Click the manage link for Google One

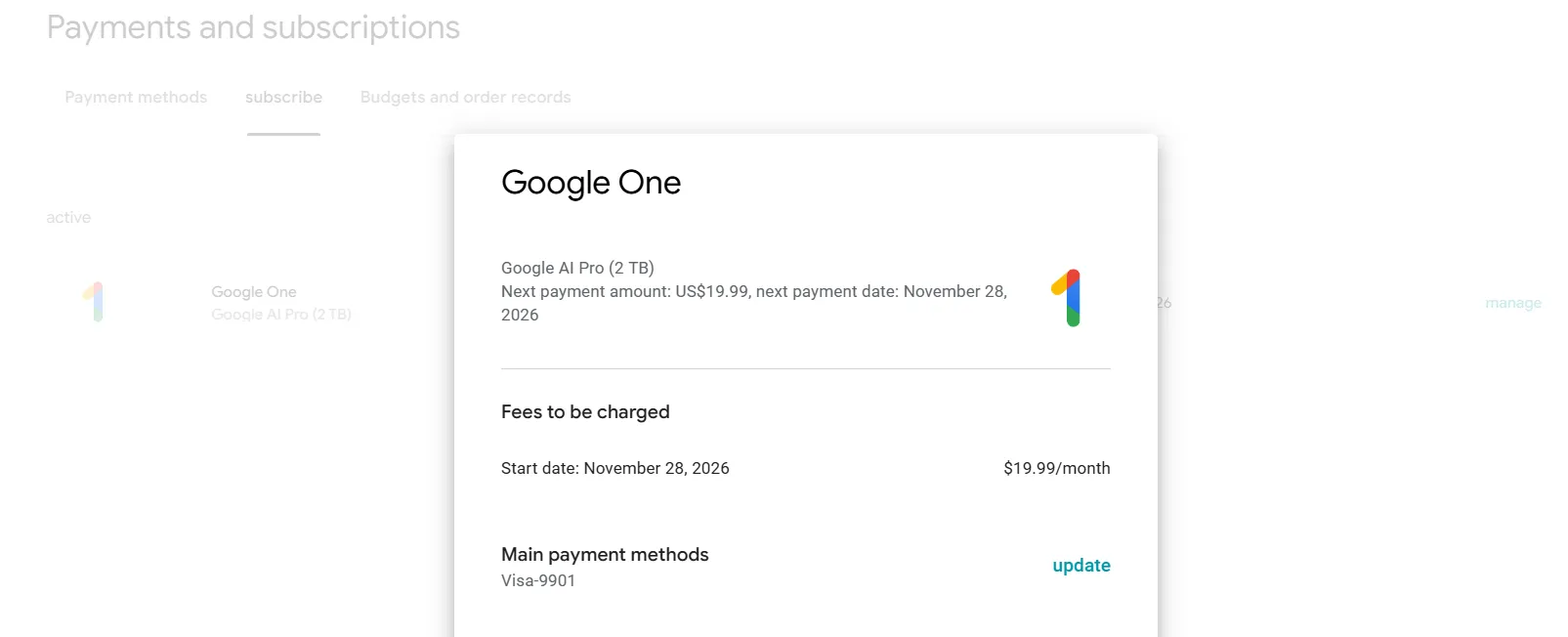pyautogui.click(x=1512, y=304)
